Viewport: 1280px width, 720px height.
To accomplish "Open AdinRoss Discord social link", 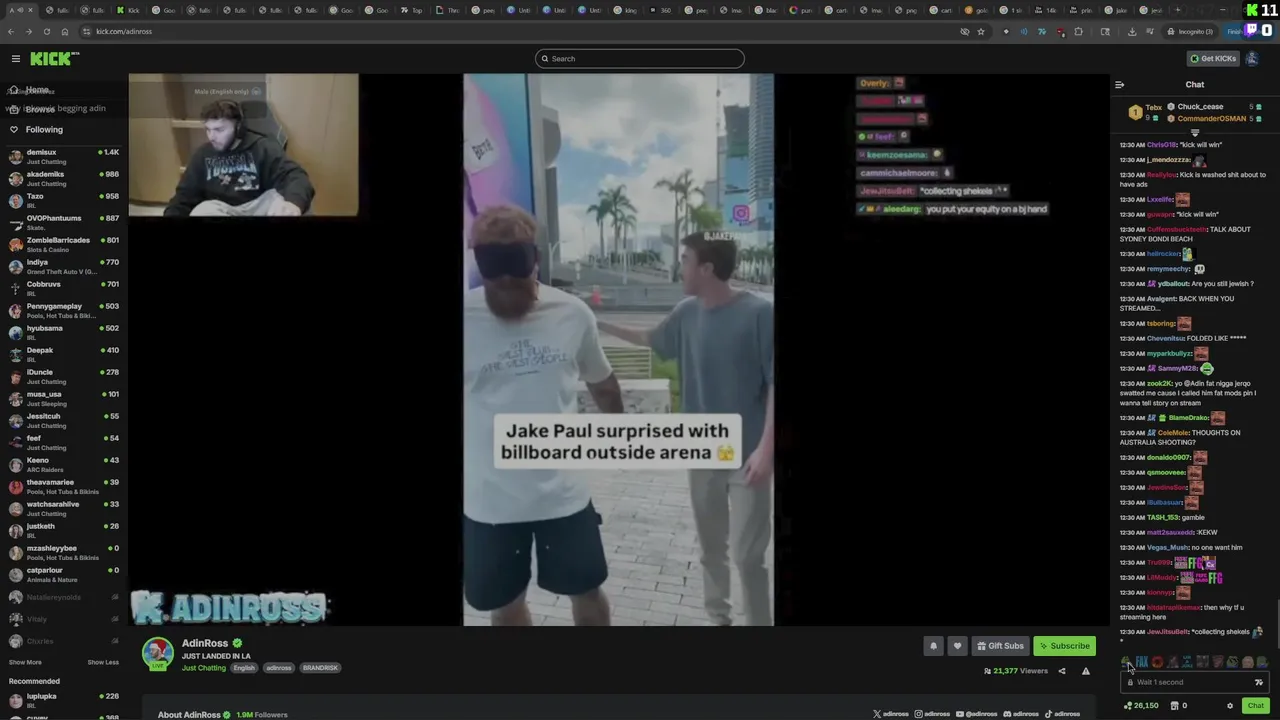I will point(1020,714).
